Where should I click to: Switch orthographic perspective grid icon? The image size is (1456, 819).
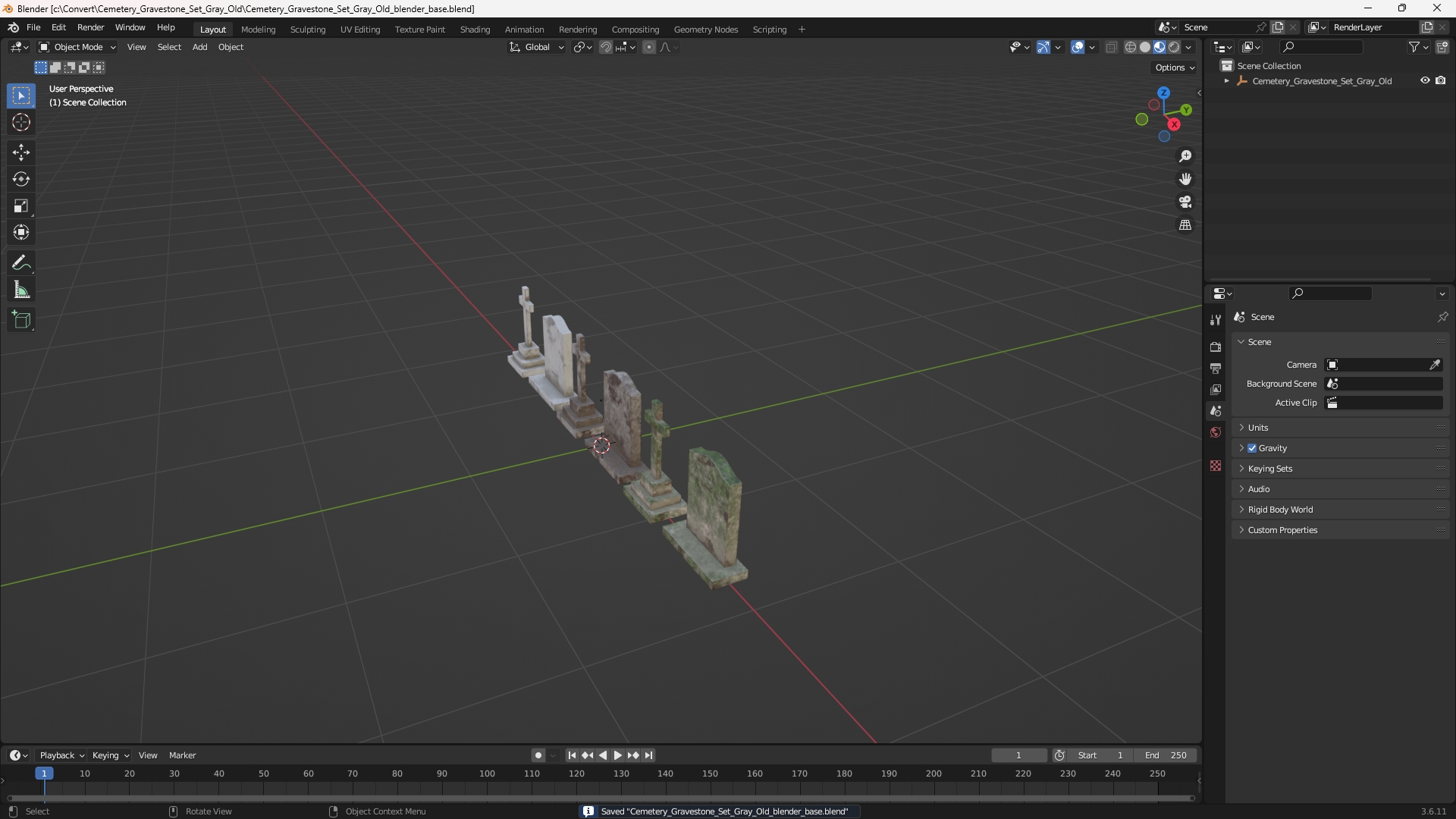point(1185,225)
